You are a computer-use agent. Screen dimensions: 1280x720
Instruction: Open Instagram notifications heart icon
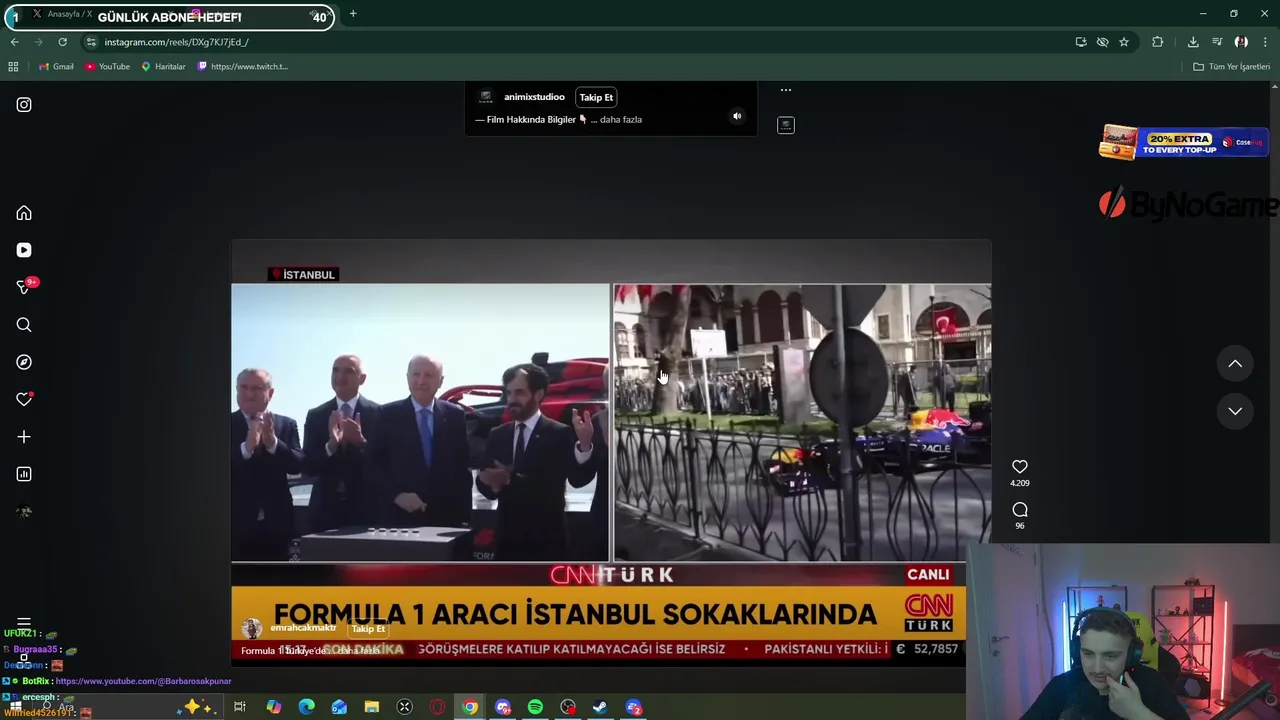(24, 399)
